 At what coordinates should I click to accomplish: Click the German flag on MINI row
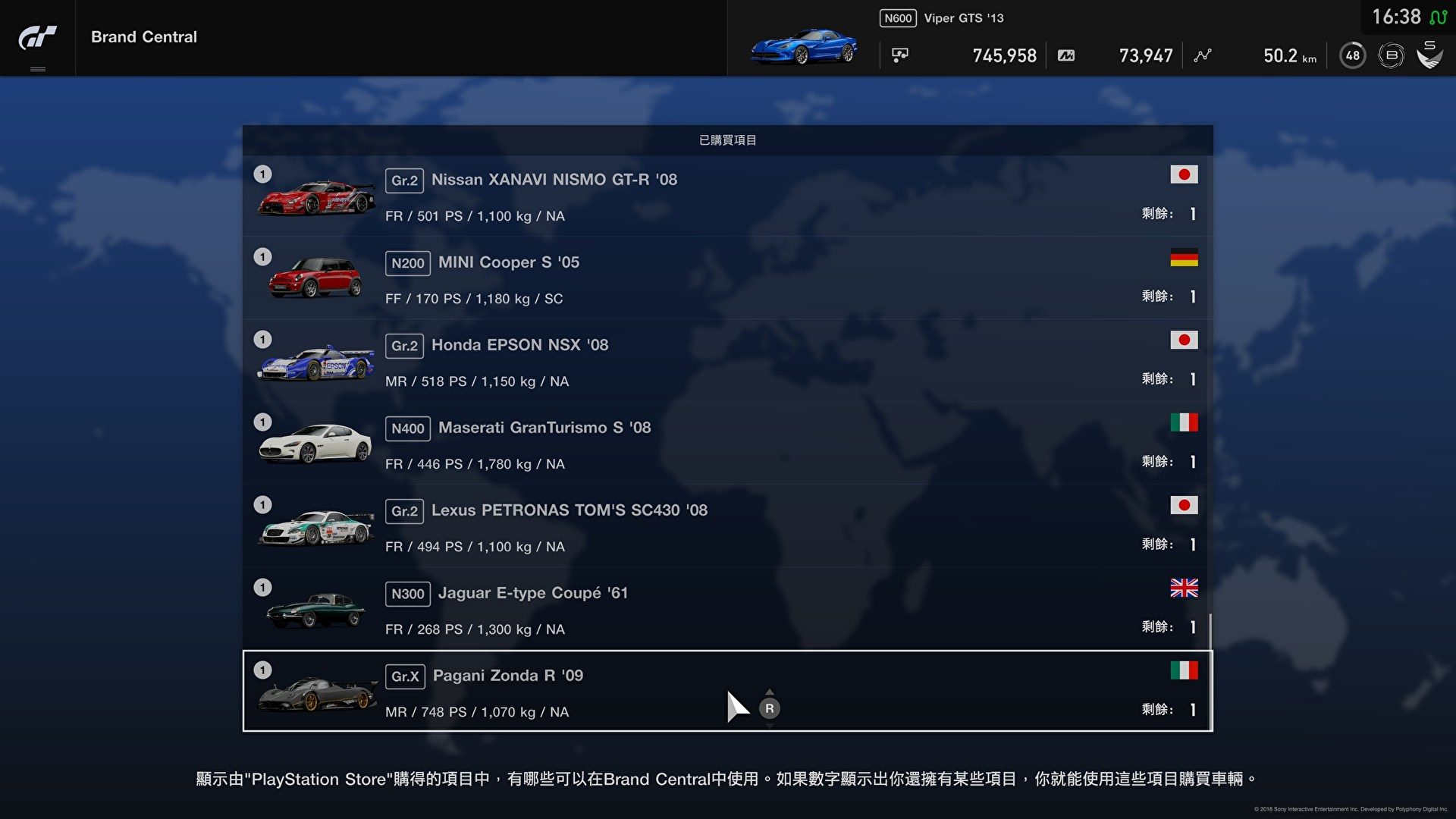(x=1184, y=257)
